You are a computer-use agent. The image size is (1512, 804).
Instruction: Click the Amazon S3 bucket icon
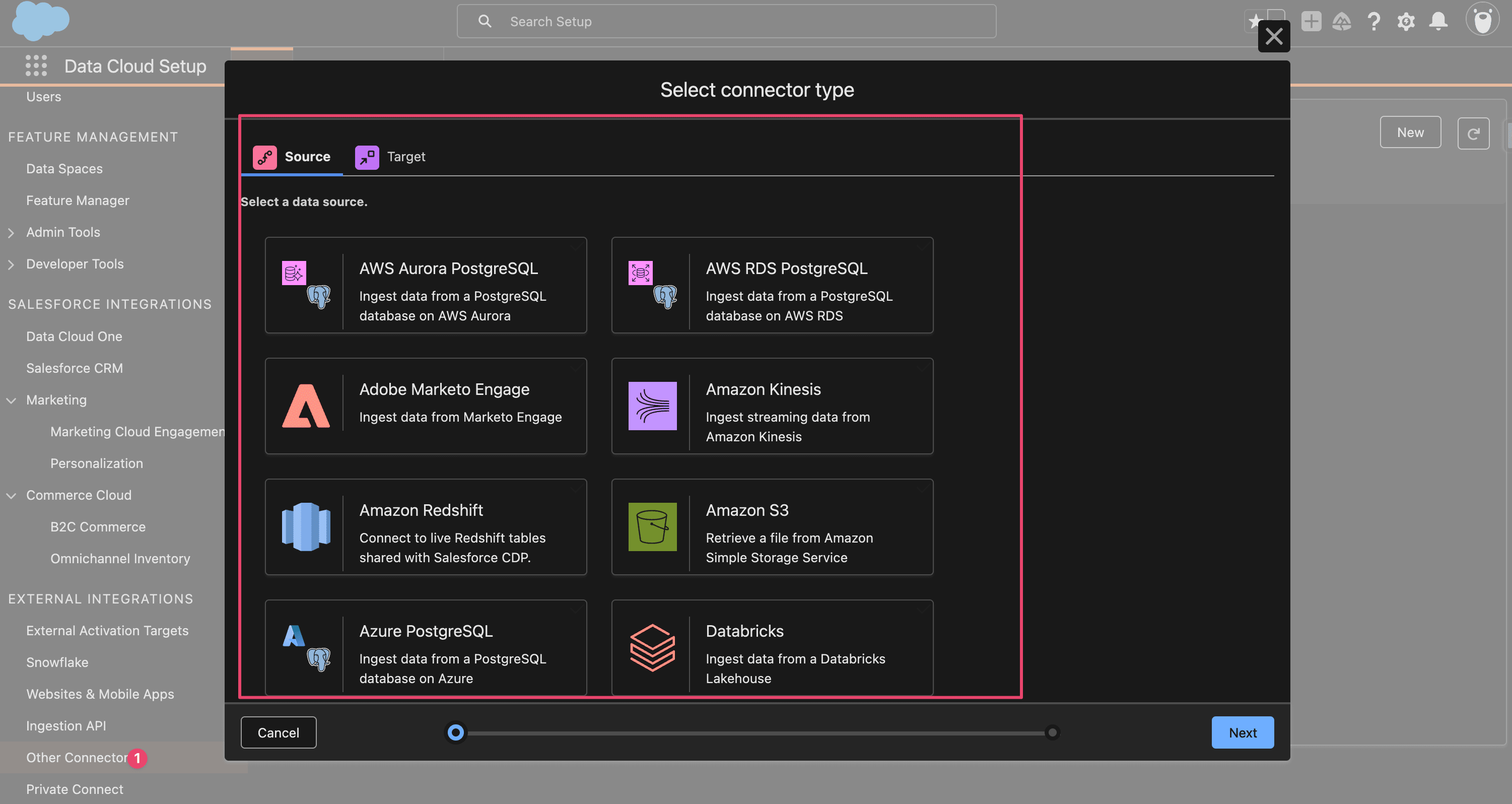tap(652, 526)
